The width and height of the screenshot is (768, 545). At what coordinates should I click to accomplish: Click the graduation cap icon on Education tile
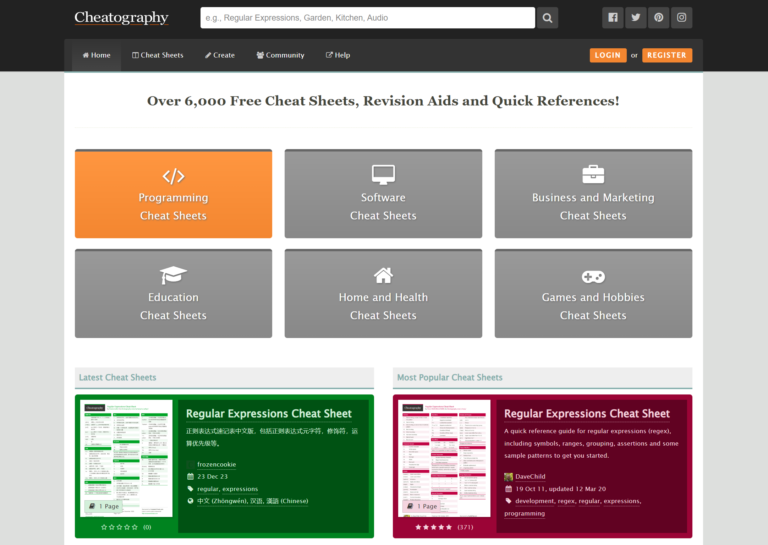coord(173,275)
